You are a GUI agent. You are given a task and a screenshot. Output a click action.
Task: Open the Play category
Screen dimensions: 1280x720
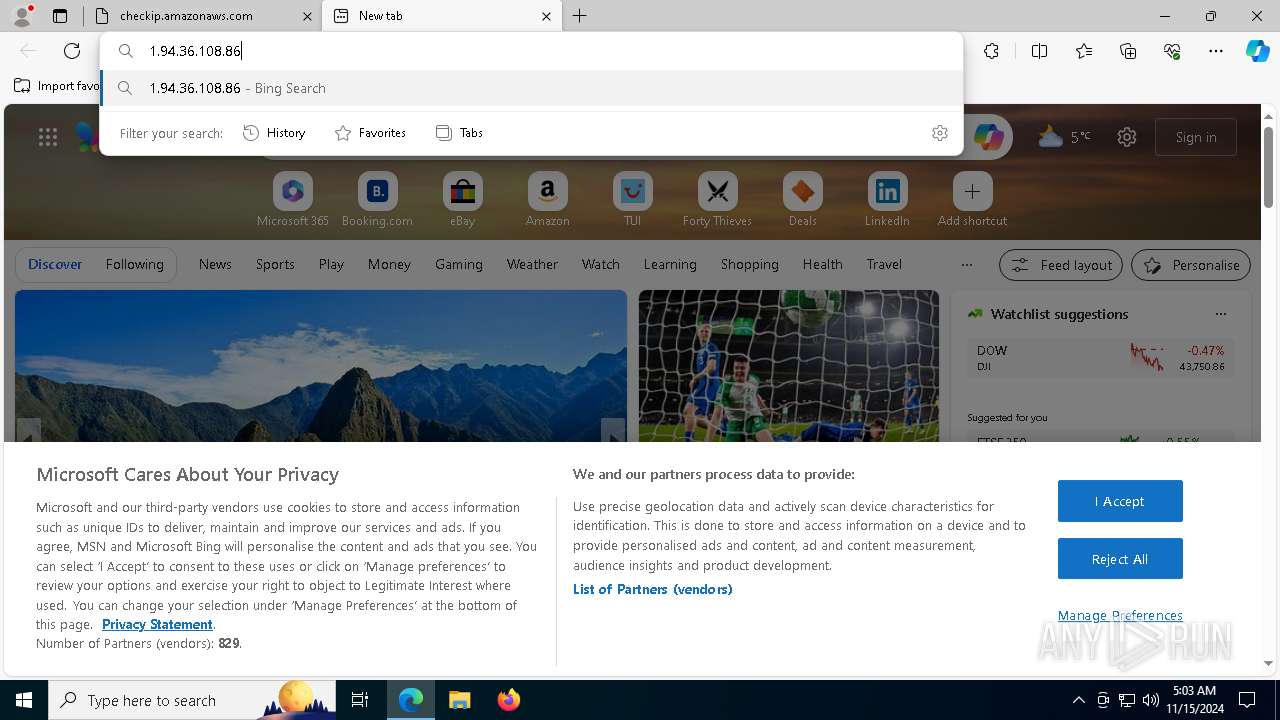point(331,264)
